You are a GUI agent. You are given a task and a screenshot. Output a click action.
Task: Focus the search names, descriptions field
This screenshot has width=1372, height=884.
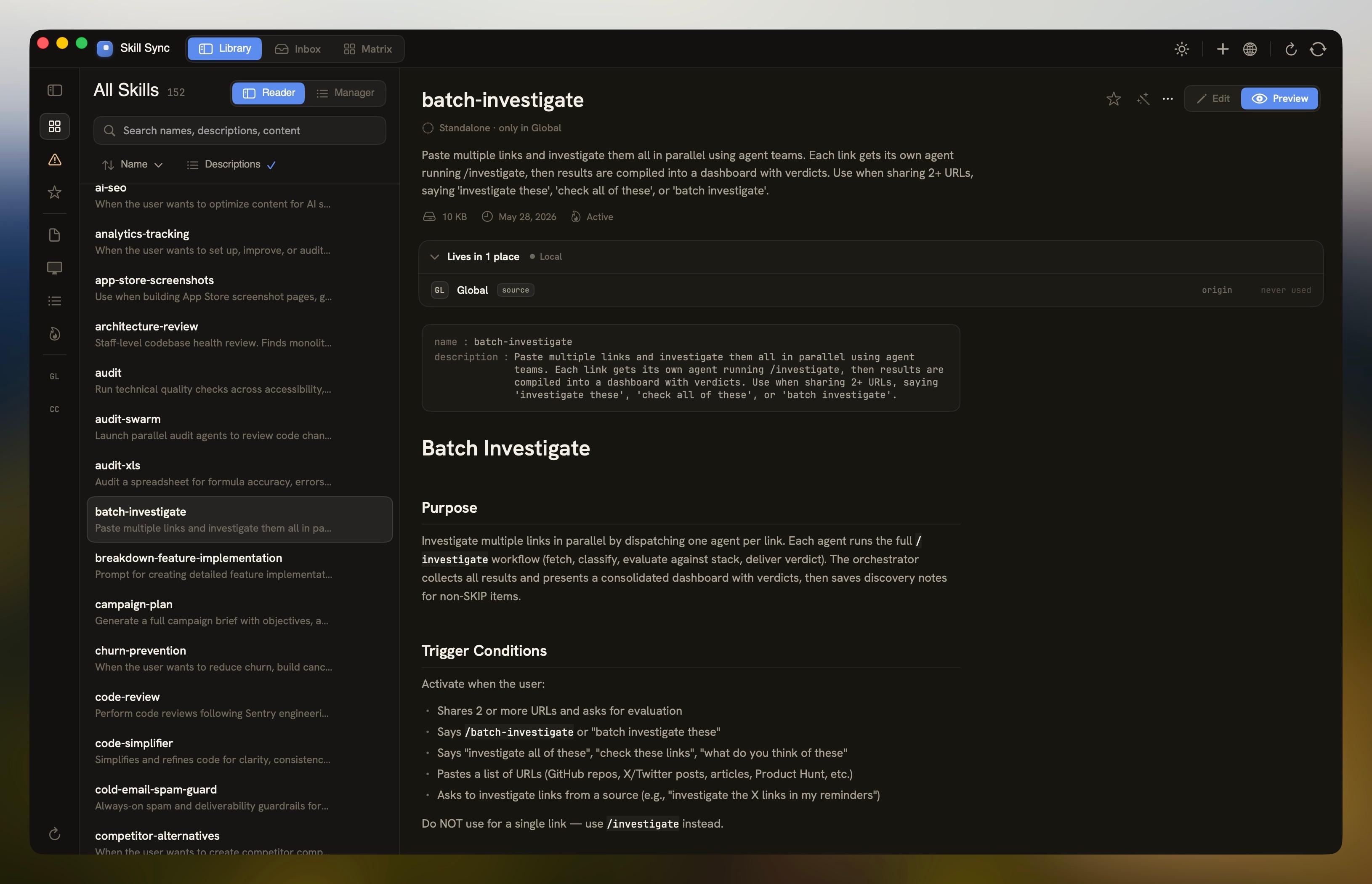coord(240,130)
